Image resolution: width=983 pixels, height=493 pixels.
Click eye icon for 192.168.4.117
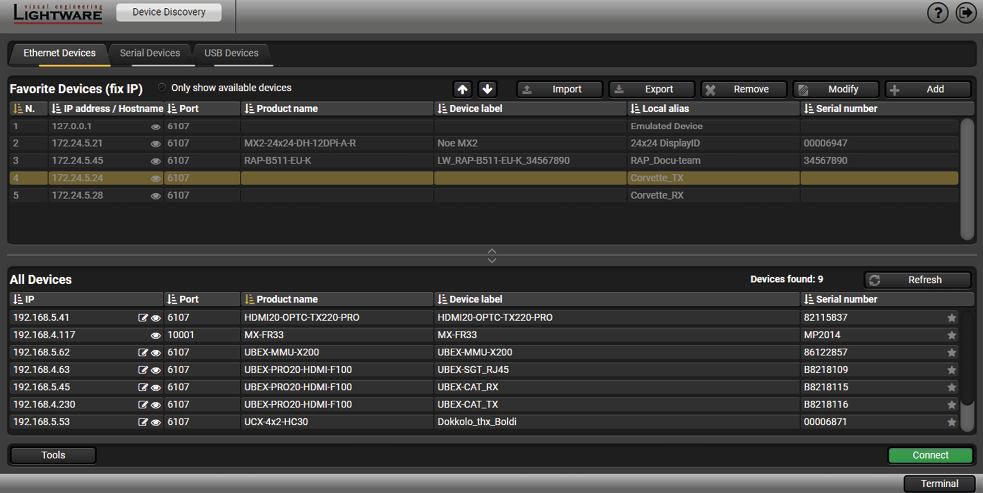[x=155, y=336]
